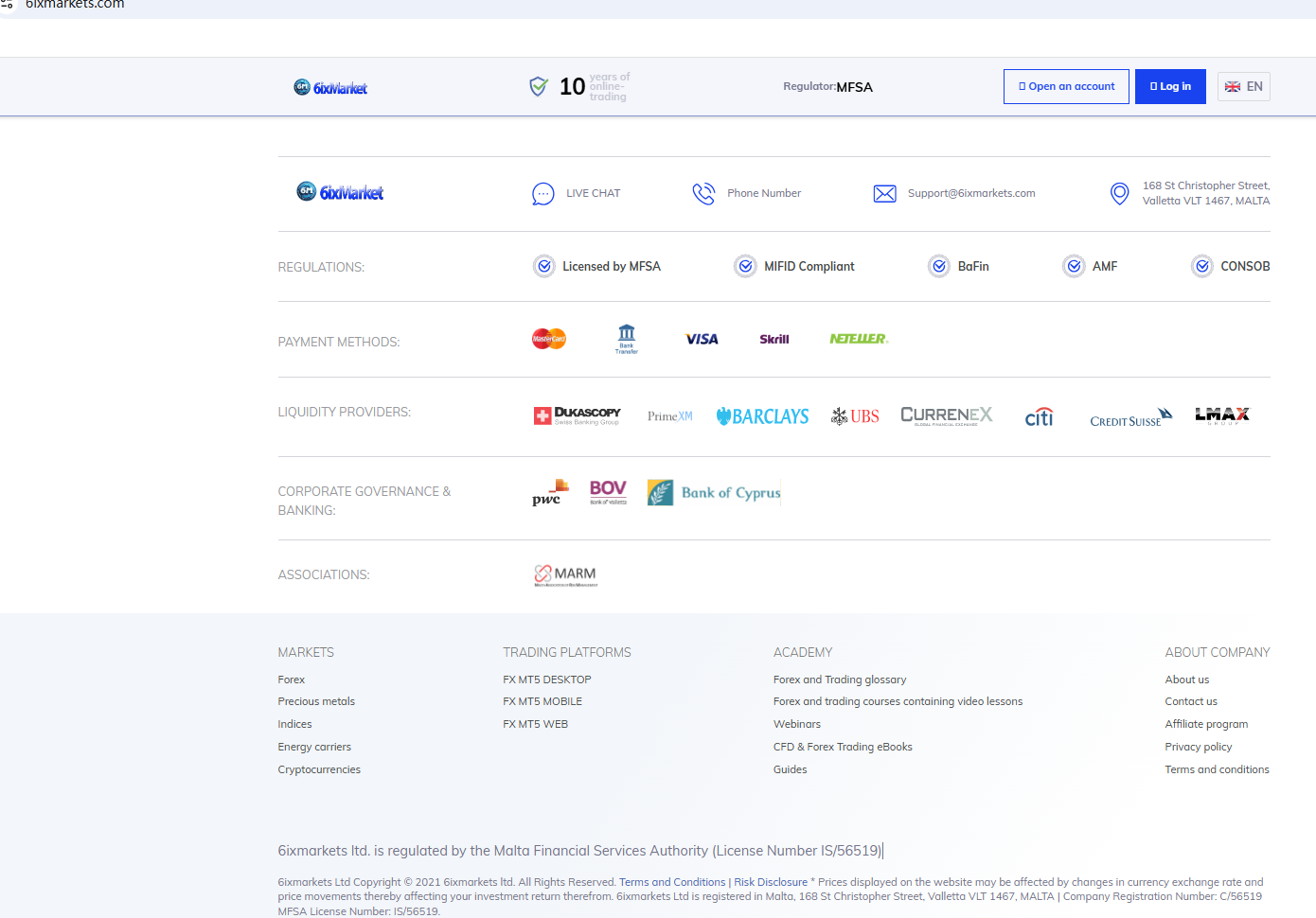Open footer column Terms and conditions link
The height and width of the screenshot is (918, 1316).
(1217, 769)
